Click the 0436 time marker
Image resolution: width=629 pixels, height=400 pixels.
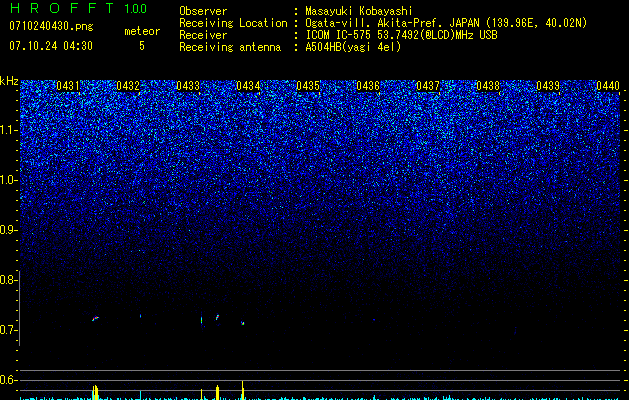click(x=368, y=85)
